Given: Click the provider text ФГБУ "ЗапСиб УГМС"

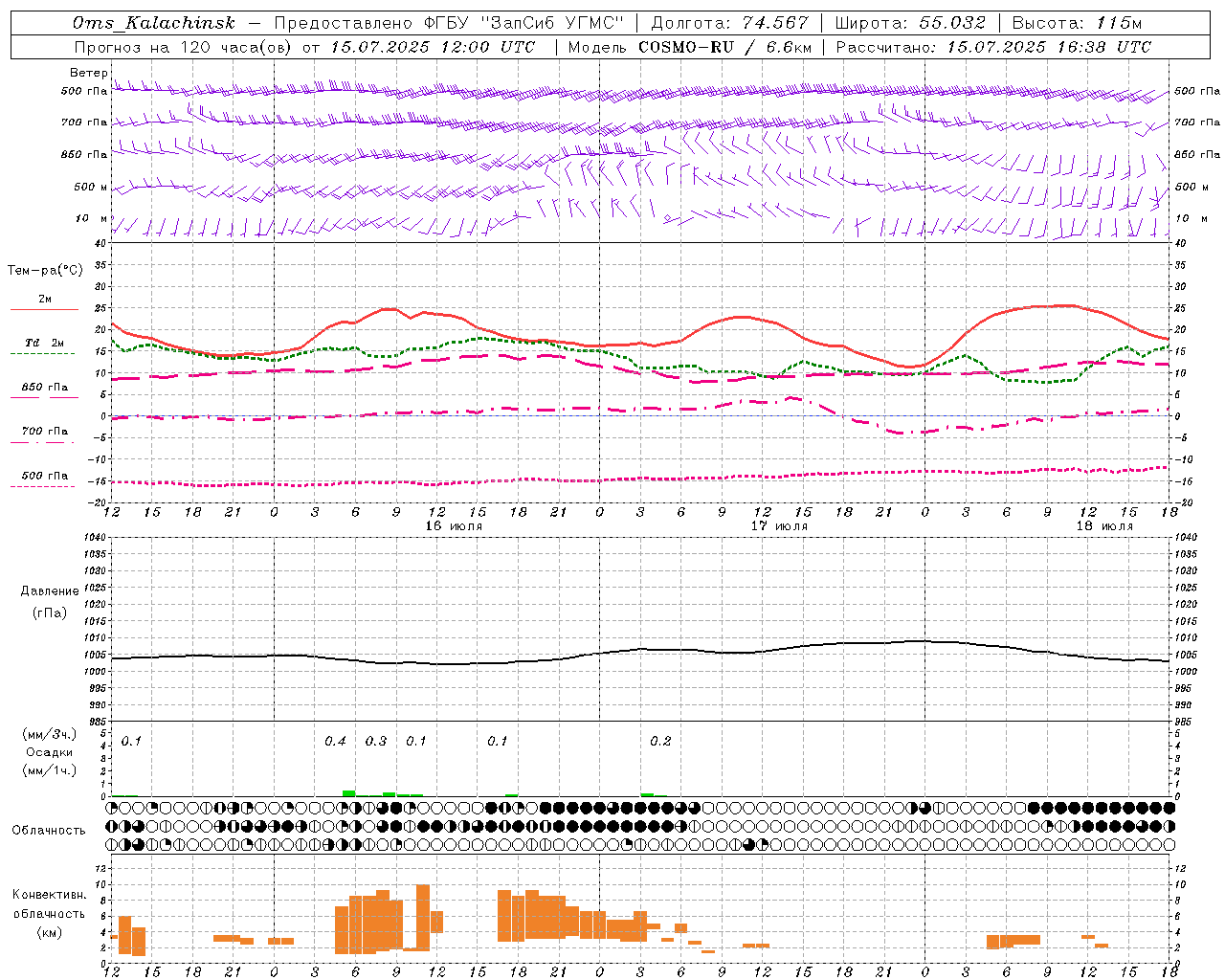Looking at the screenshot, I should click(523, 23).
